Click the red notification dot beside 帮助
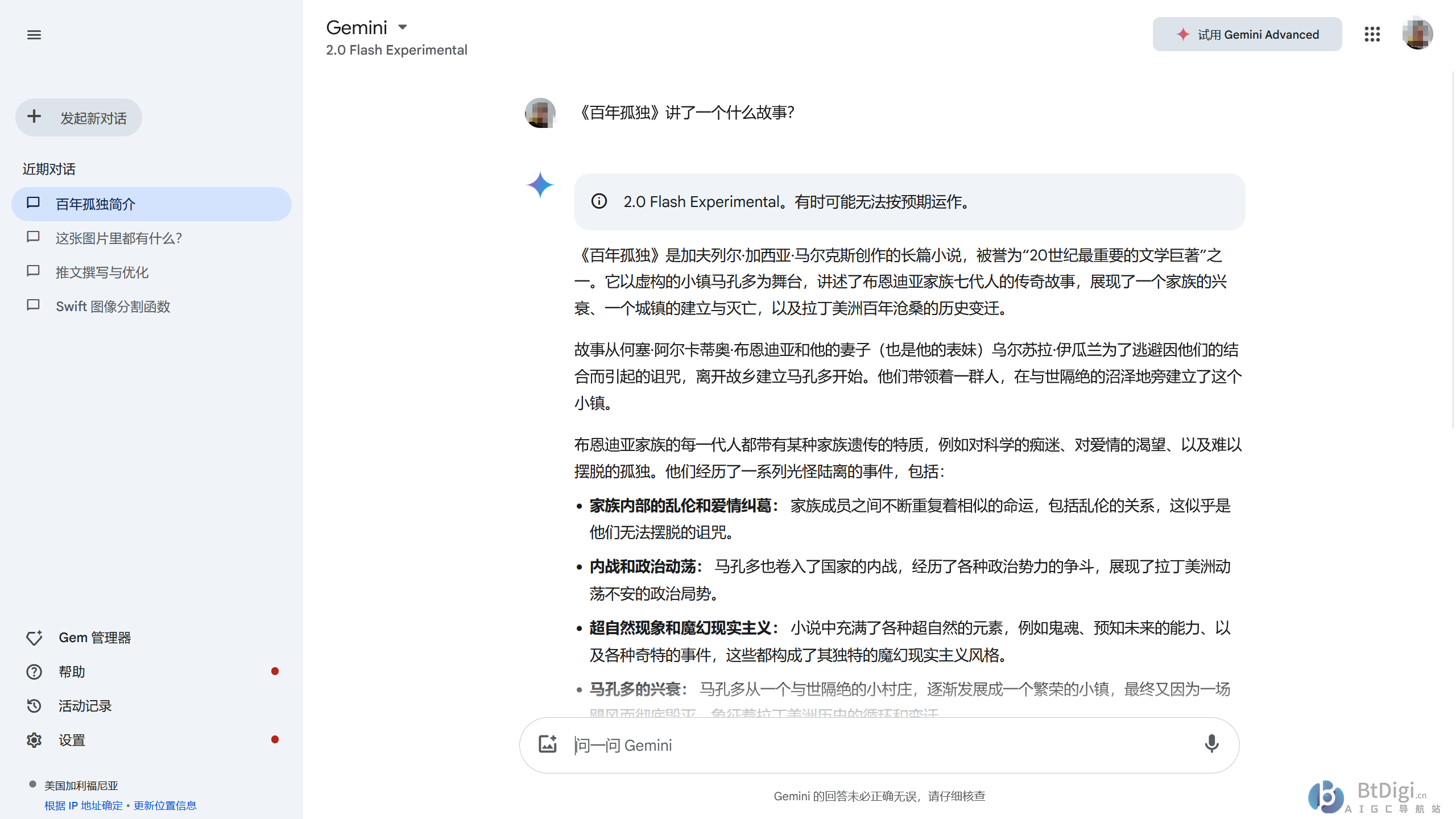This screenshot has width=1456, height=819. (275, 671)
